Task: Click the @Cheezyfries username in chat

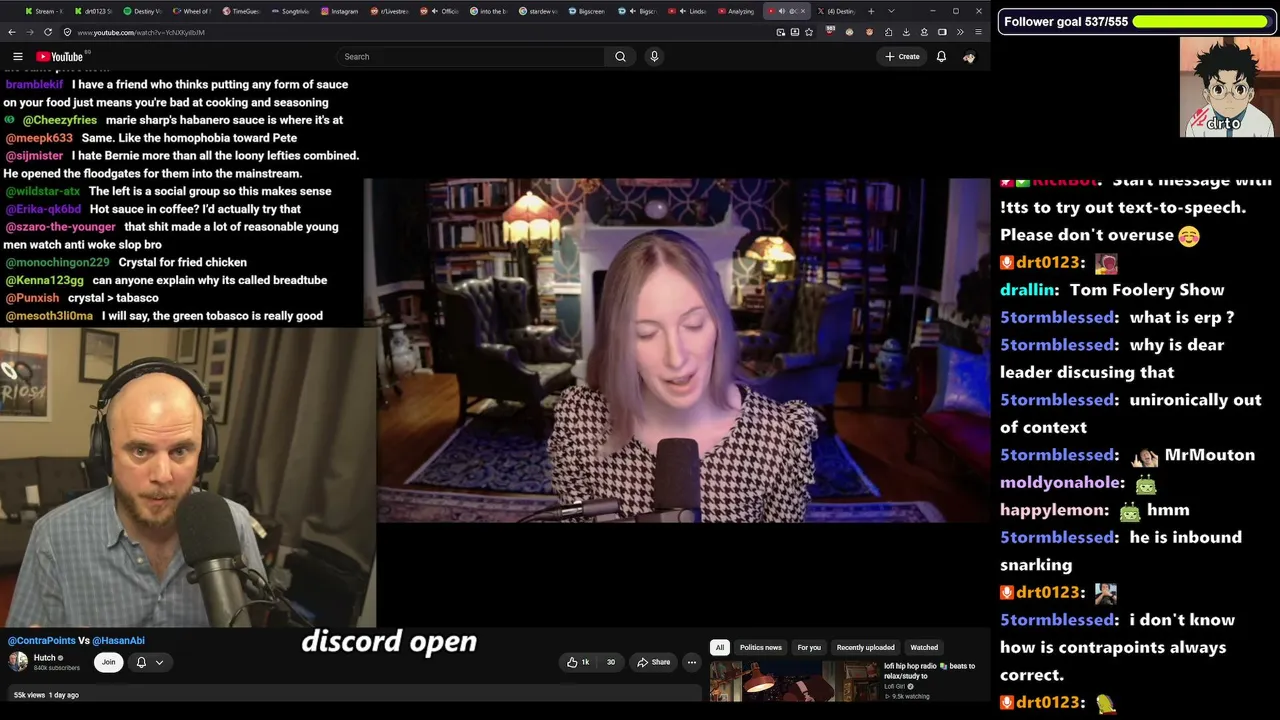Action: tap(60, 120)
